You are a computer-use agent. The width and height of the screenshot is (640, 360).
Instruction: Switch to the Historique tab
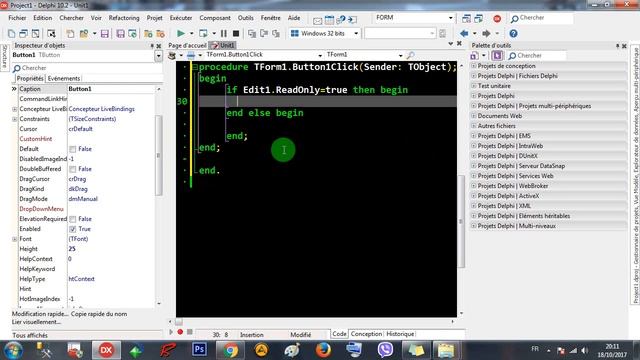coord(400,334)
